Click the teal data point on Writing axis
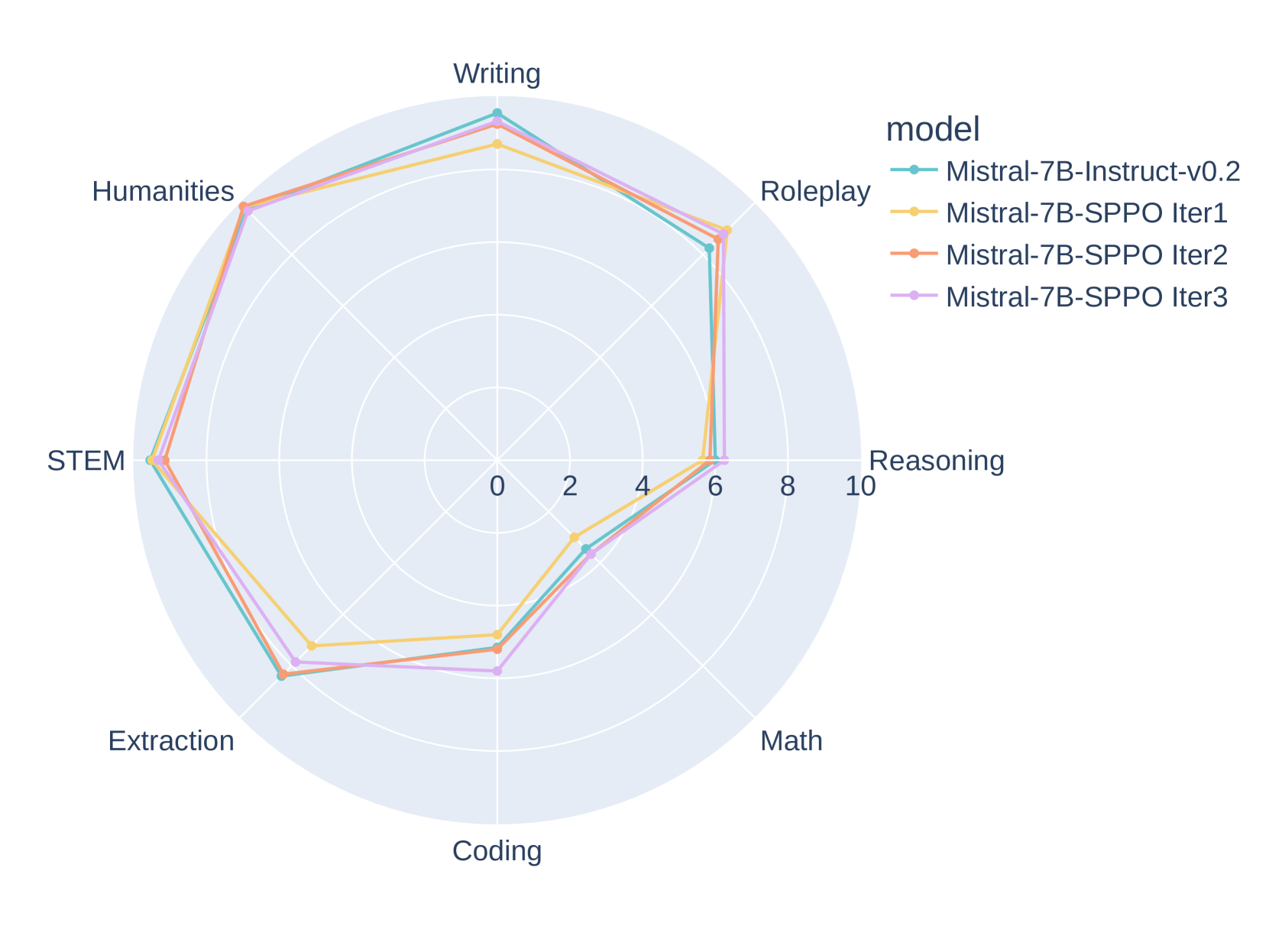The height and width of the screenshot is (952, 1269). tap(497, 113)
